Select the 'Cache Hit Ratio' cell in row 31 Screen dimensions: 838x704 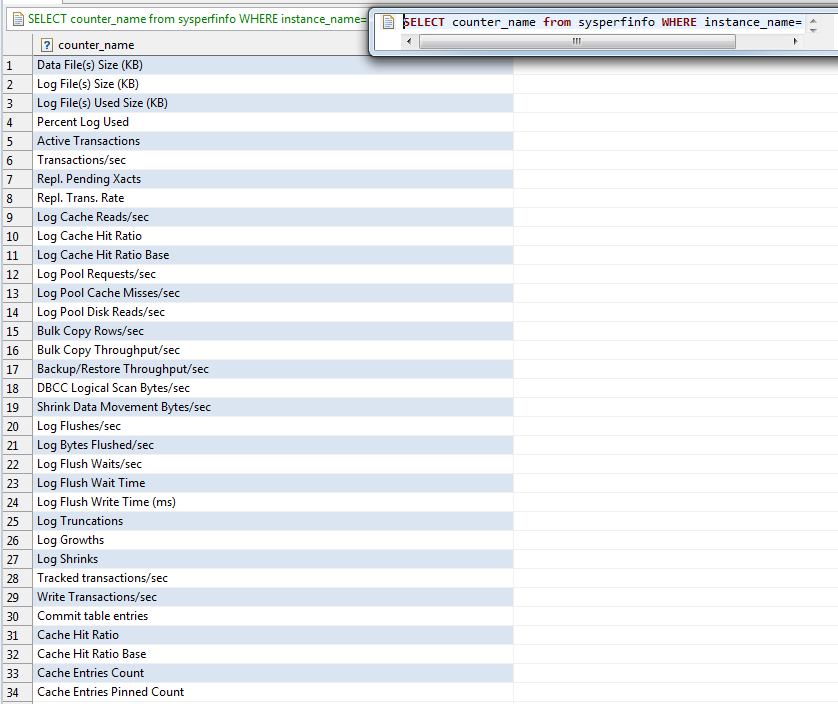point(273,635)
